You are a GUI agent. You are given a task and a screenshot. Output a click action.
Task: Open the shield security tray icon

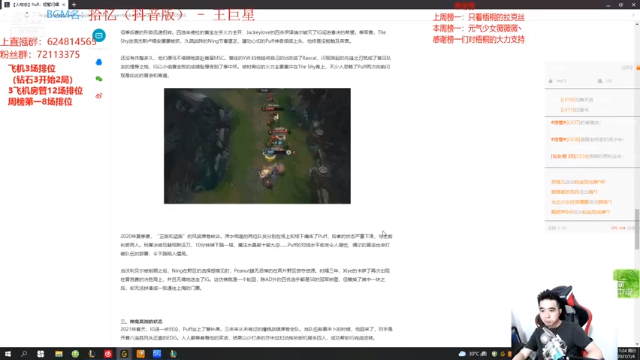point(494,354)
